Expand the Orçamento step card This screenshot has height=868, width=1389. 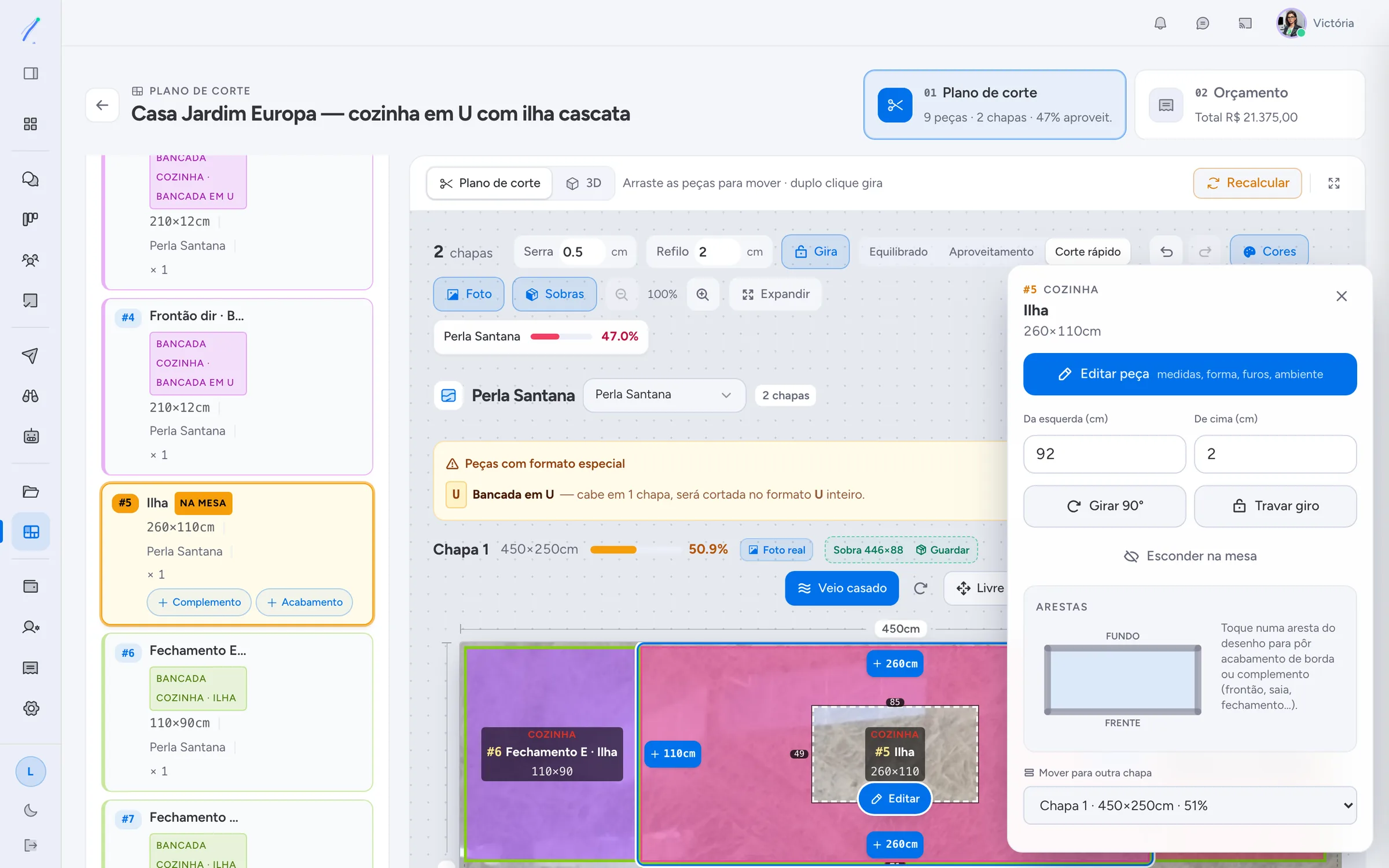(1250, 105)
